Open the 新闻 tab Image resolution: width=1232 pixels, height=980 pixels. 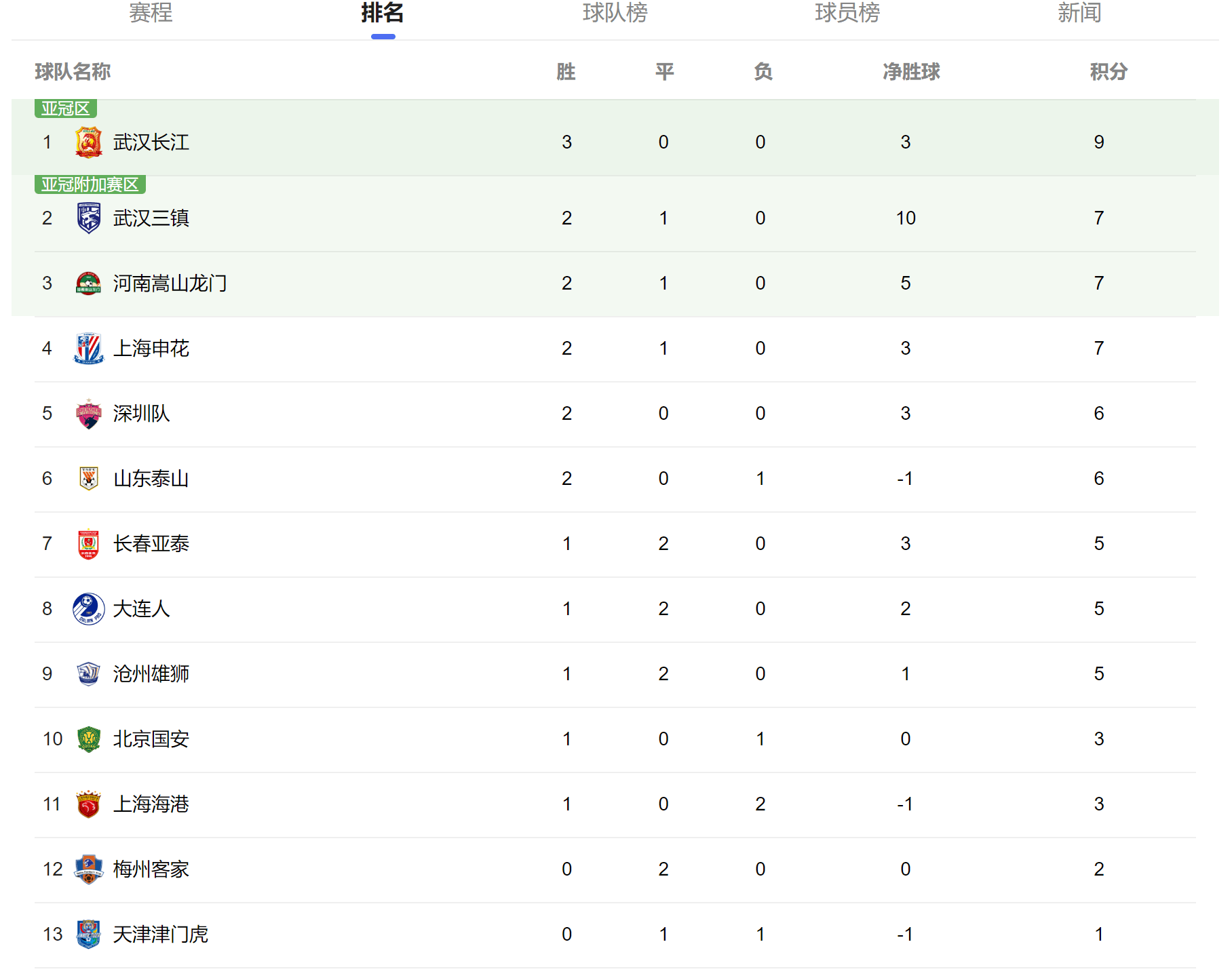[1079, 13]
